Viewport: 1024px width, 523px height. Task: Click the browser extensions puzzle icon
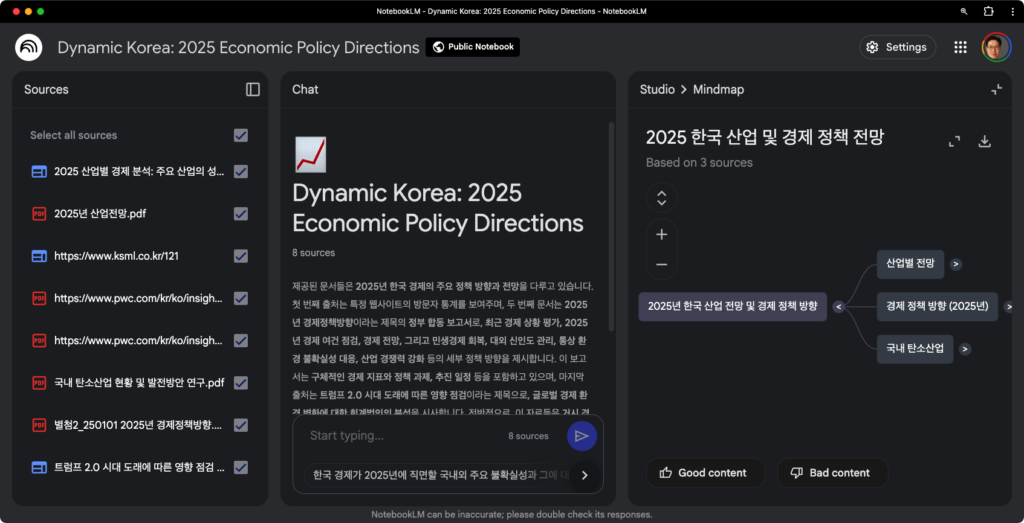989,11
